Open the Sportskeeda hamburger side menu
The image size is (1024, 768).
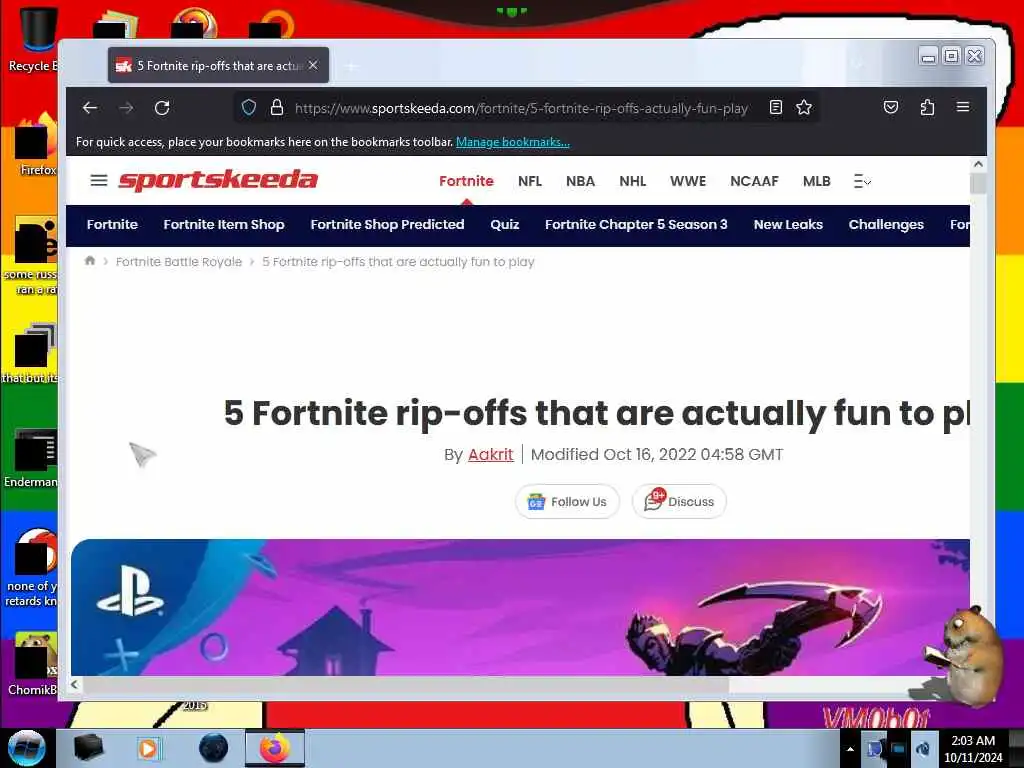point(99,180)
